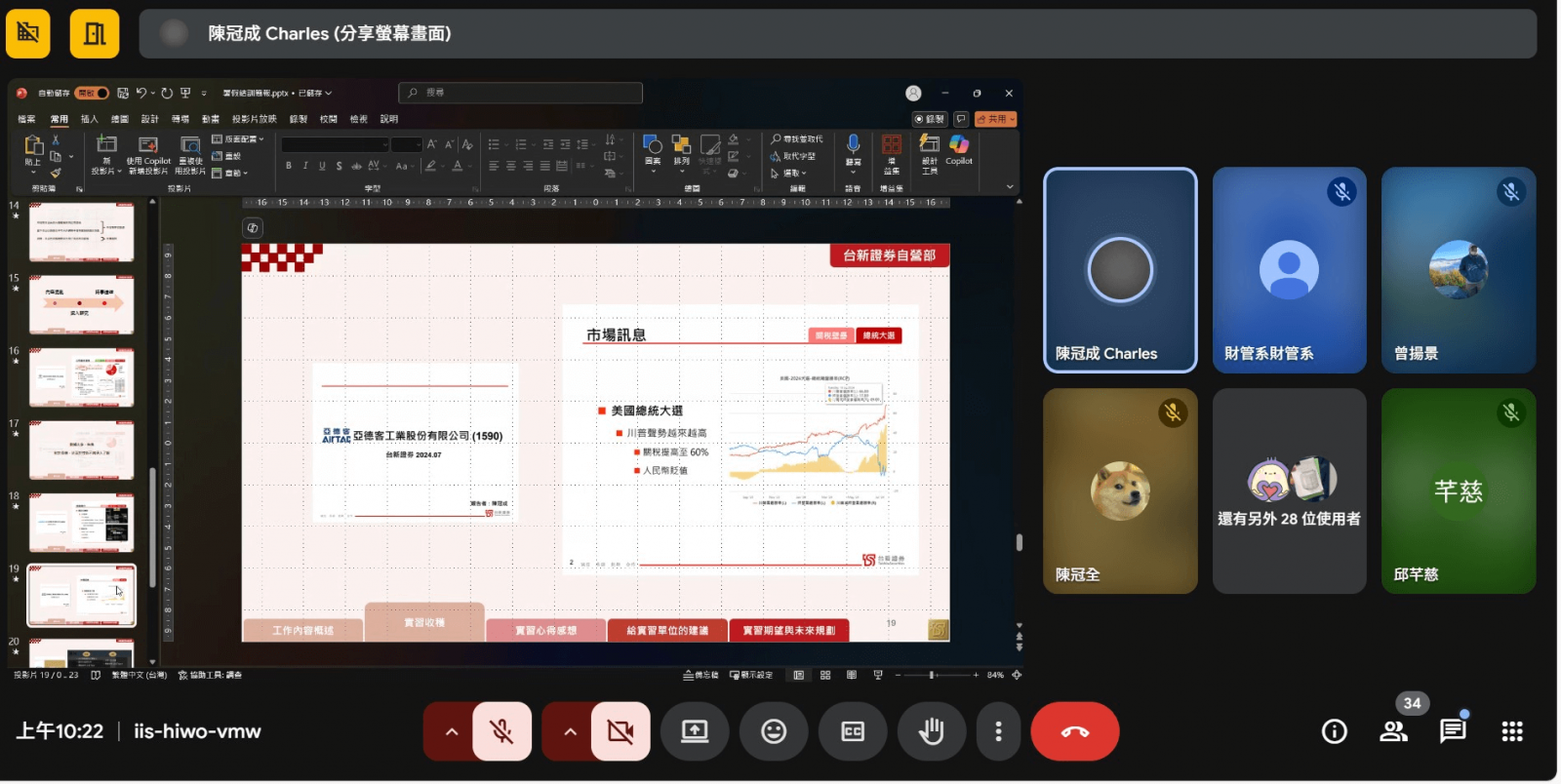This screenshot has width=1561, height=784.
Task: Redo the action in PowerPoint quick access bar
Action: (167, 93)
